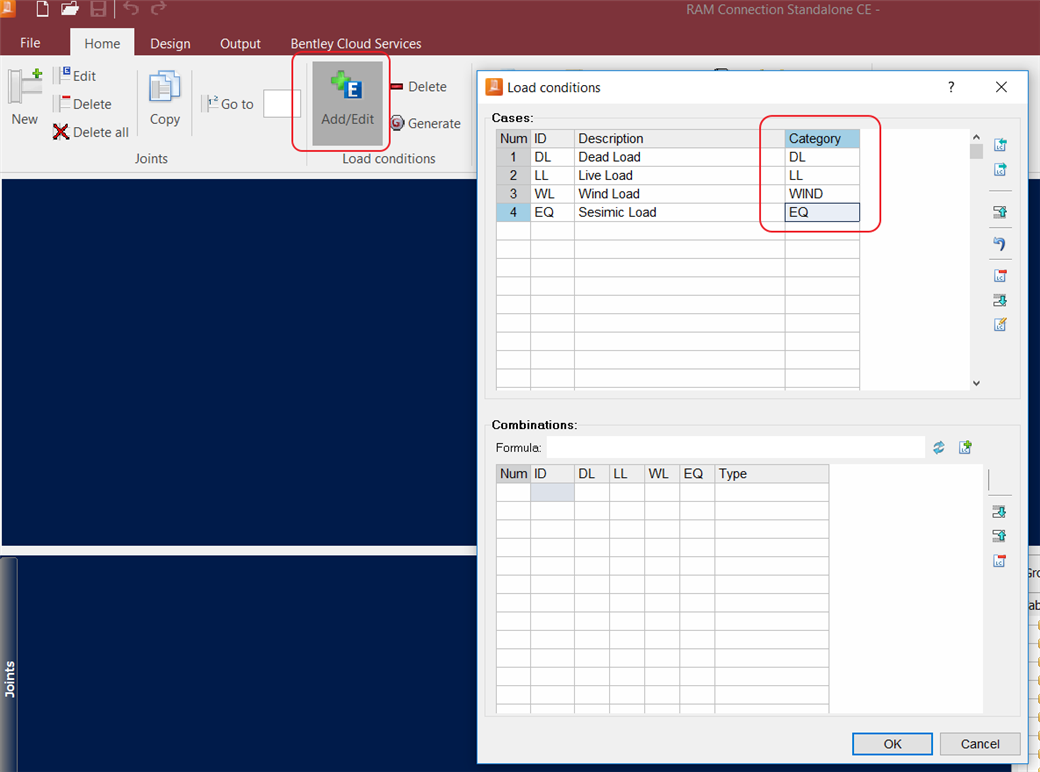The height and width of the screenshot is (772, 1040).
Task: Click the Cancel button
Action: click(x=980, y=743)
